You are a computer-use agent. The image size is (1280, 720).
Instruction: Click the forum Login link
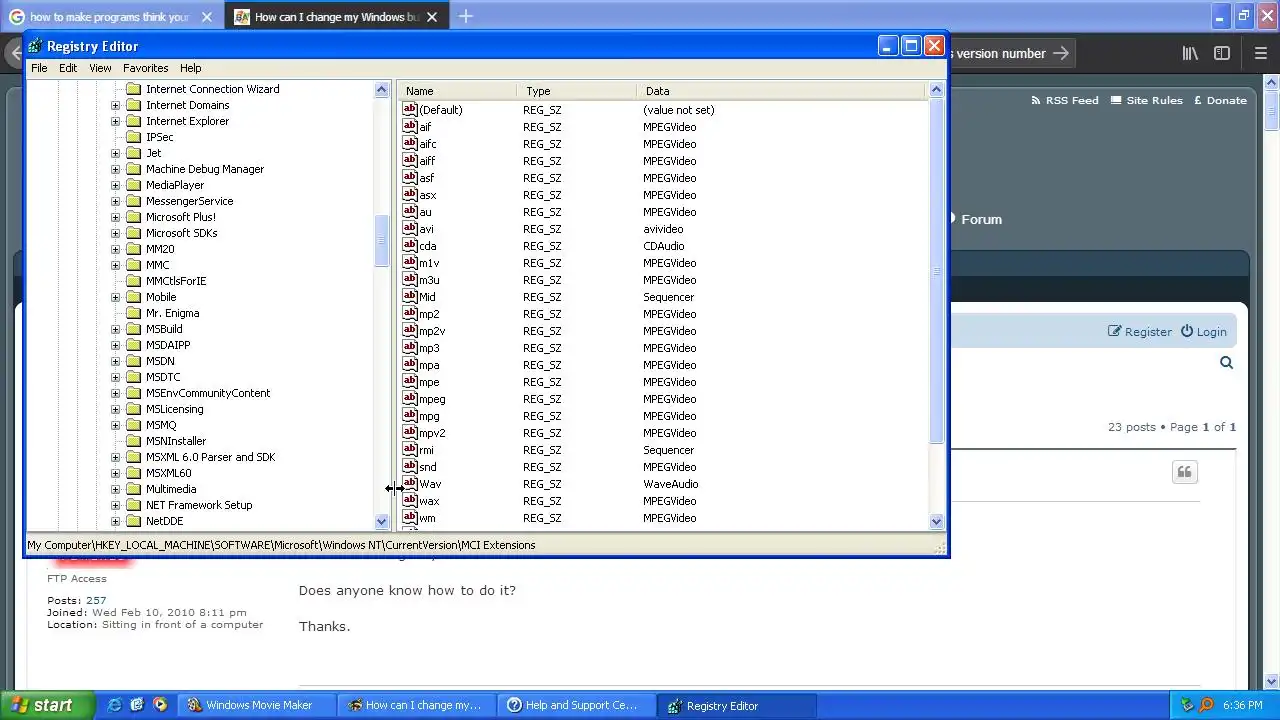click(x=1203, y=332)
